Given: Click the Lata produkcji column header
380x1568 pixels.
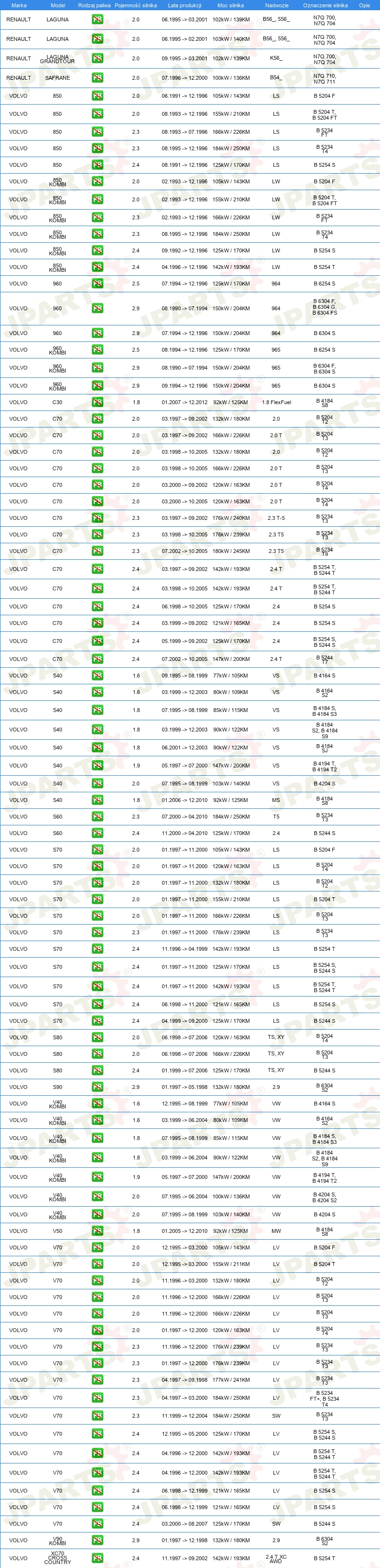Looking at the screenshot, I should click(184, 5).
